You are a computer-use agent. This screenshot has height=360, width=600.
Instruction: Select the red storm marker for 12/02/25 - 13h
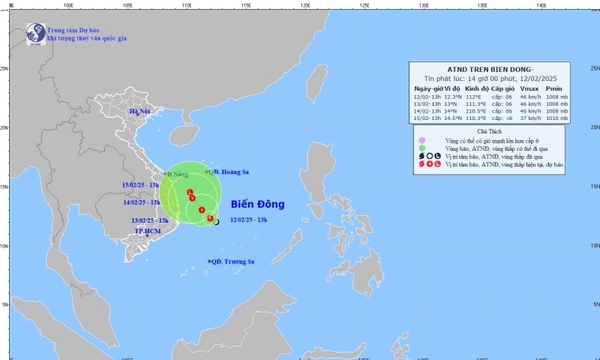[210, 218]
